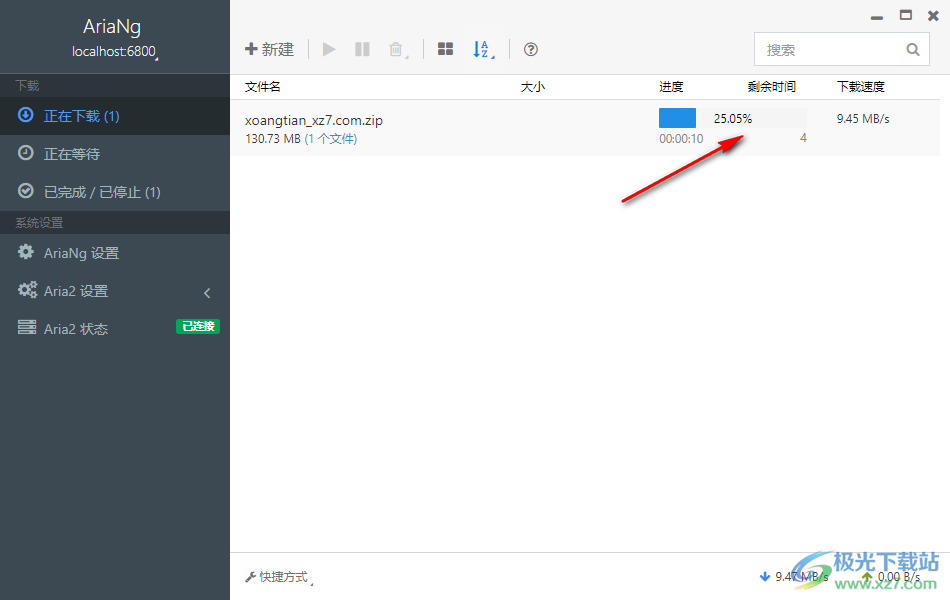Click the 25.05% progress bar
950x600 pixels.
point(732,118)
